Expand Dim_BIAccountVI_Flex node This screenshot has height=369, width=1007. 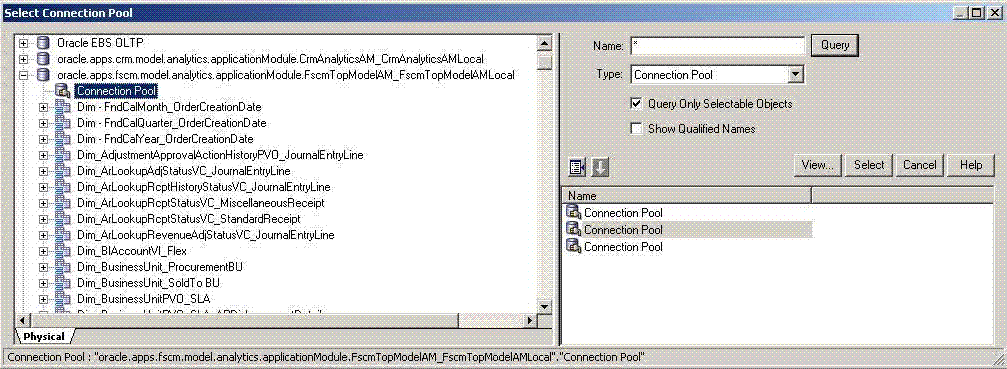(44, 251)
